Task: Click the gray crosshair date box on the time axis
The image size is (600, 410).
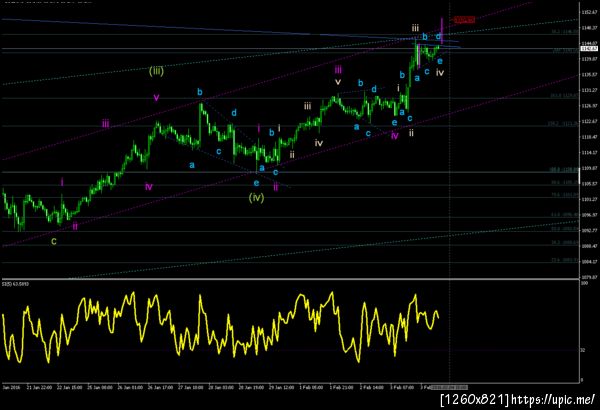Action: [x=449, y=387]
